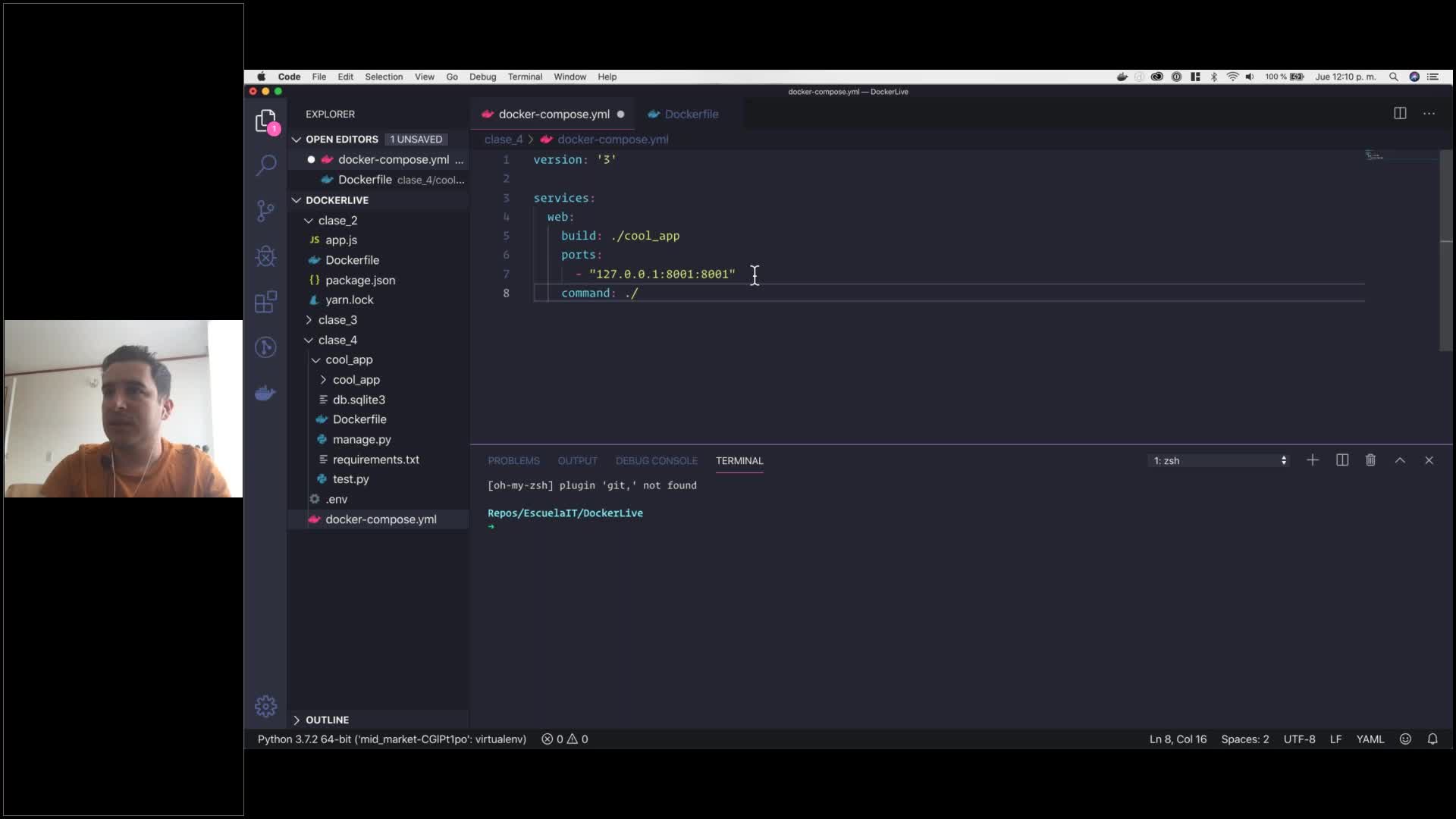Change interpreter via Python 3.7.2 status item
The width and height of the screenshot is (1456, 819).
391,739
